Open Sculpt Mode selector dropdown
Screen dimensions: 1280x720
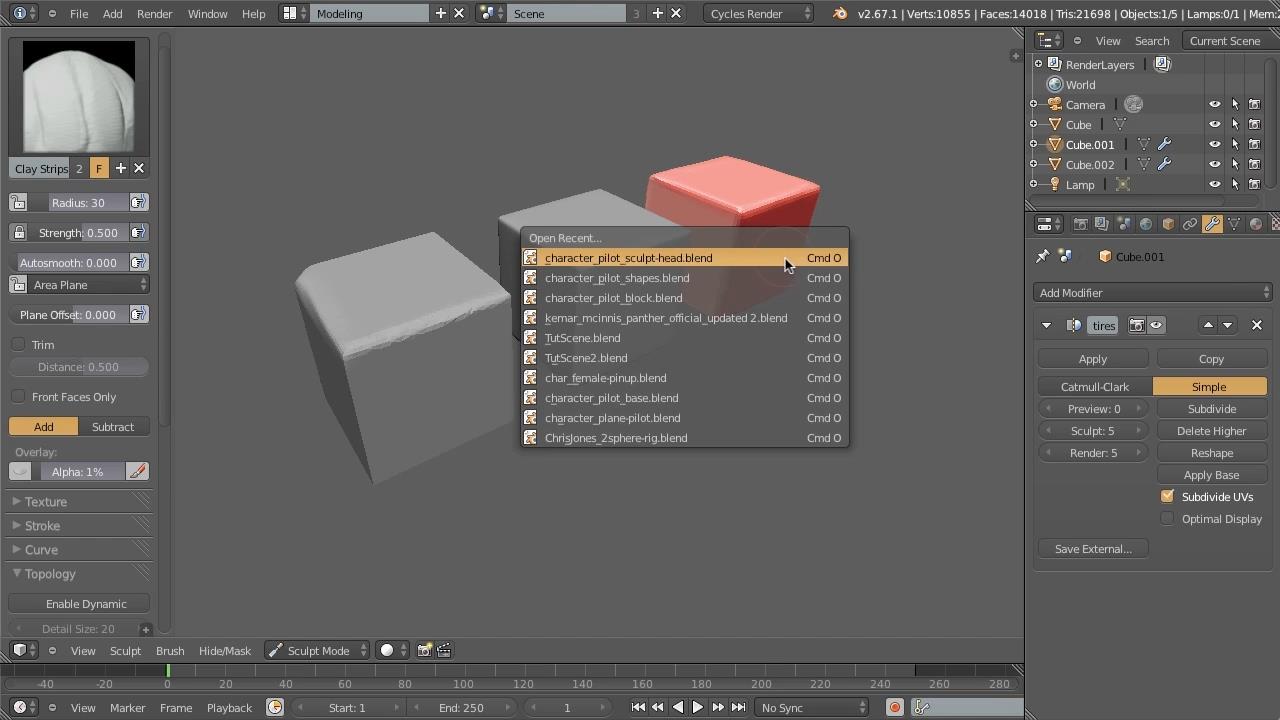(317, 650)
